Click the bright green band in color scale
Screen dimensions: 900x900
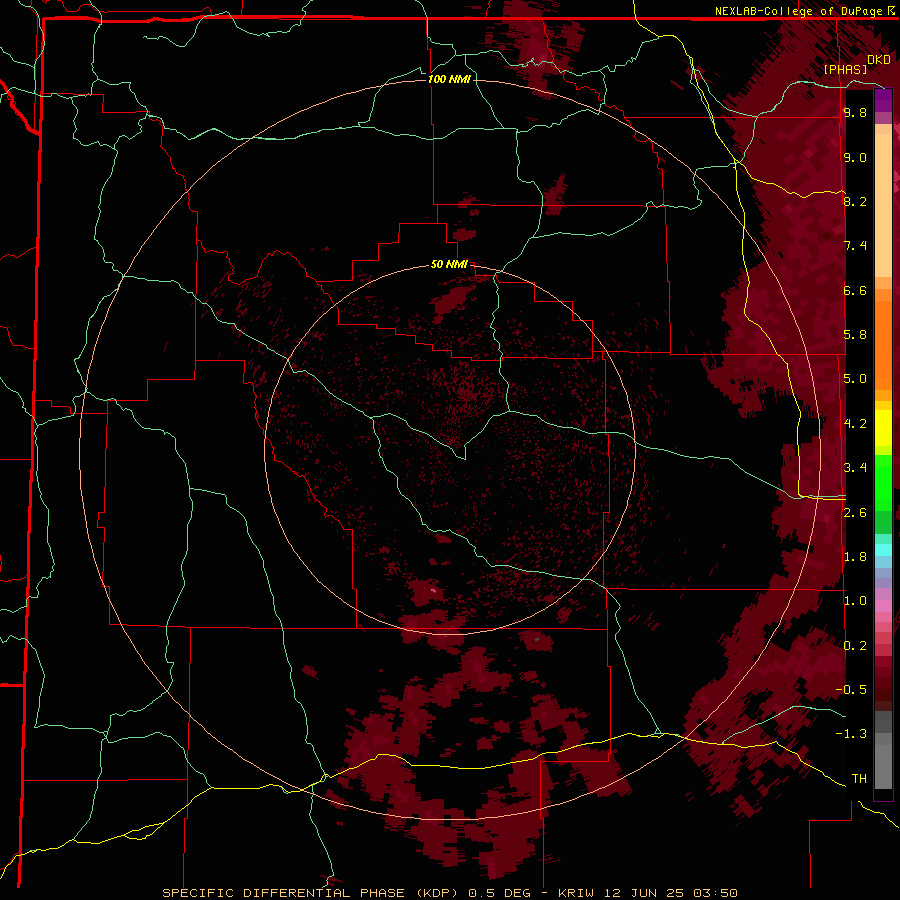[883, 482]
